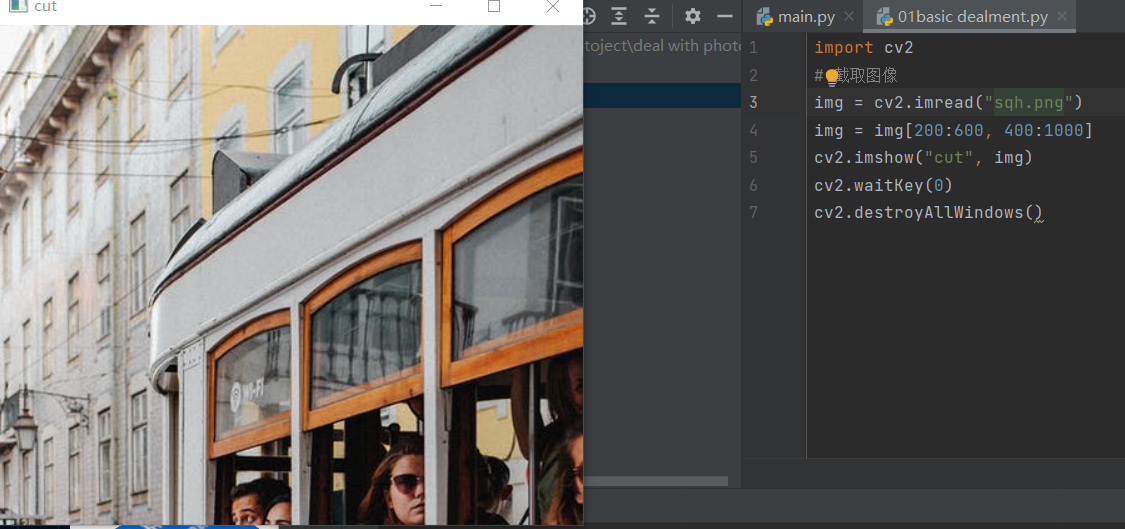Click line number 2 in gutter

(753, 75)
